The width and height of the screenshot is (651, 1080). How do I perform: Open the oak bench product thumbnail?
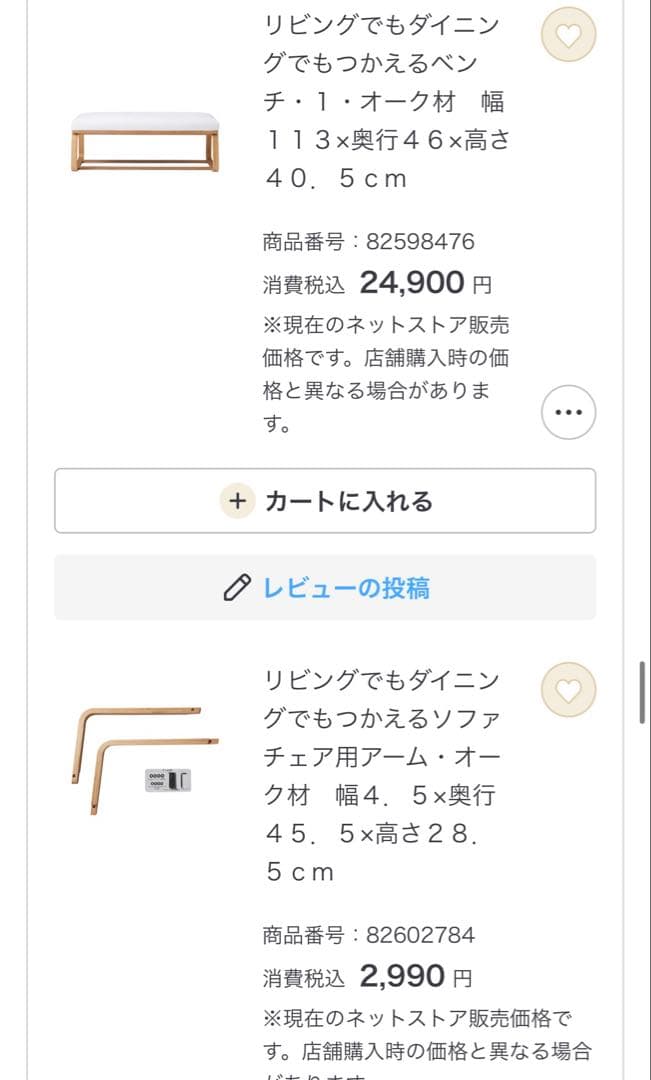(141, 140)
